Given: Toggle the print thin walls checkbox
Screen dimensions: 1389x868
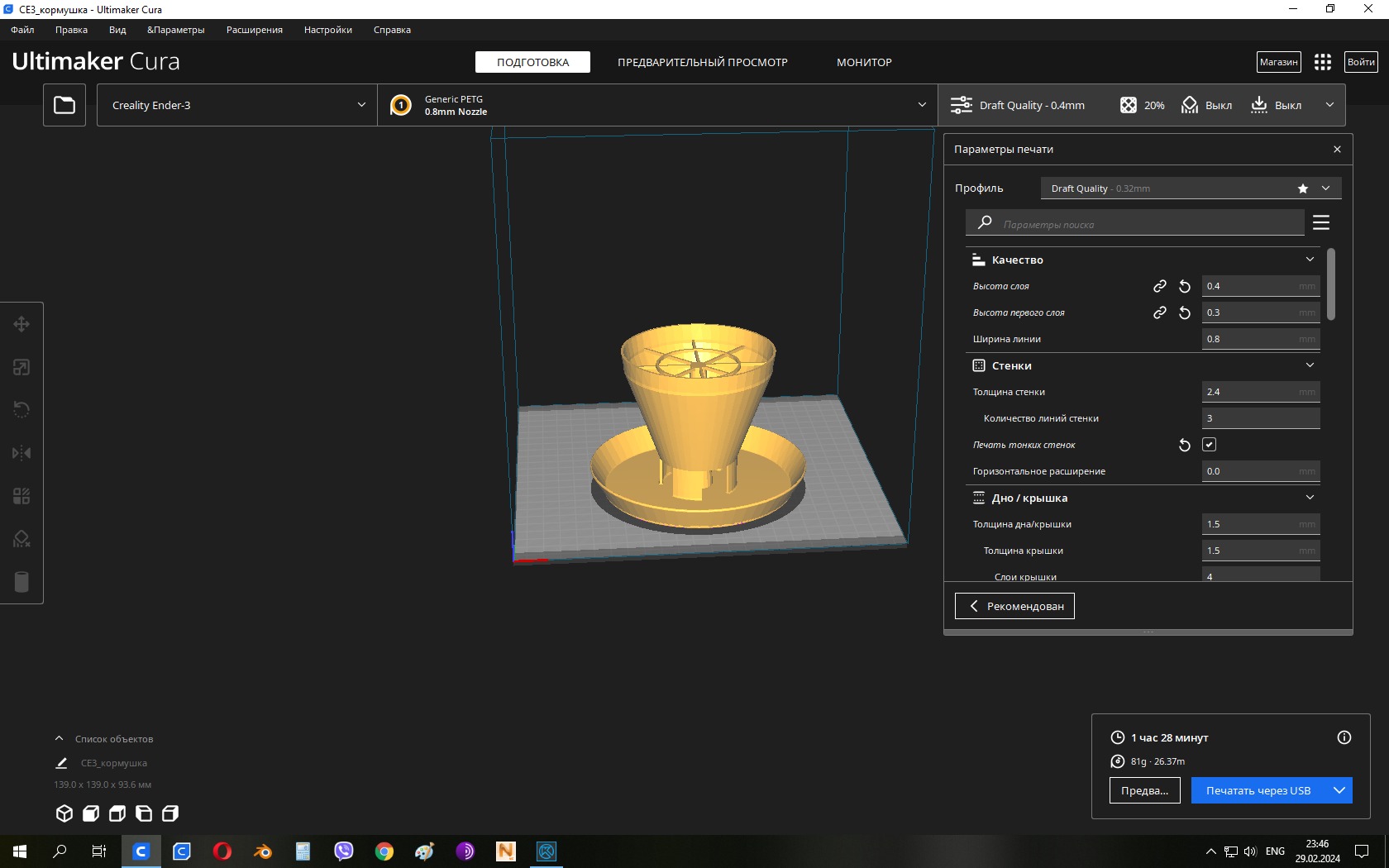Looking at the screenshot, I should click(1209, 445).
